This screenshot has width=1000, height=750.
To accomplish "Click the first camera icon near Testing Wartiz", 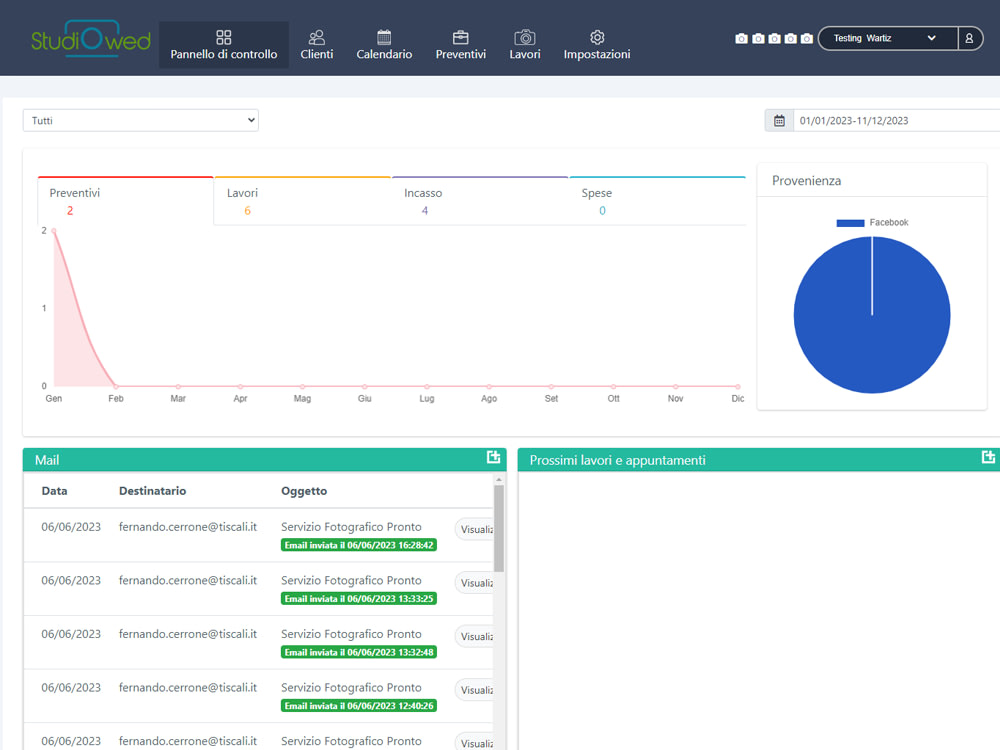I will pyautogui.click(x=741, y=37).
